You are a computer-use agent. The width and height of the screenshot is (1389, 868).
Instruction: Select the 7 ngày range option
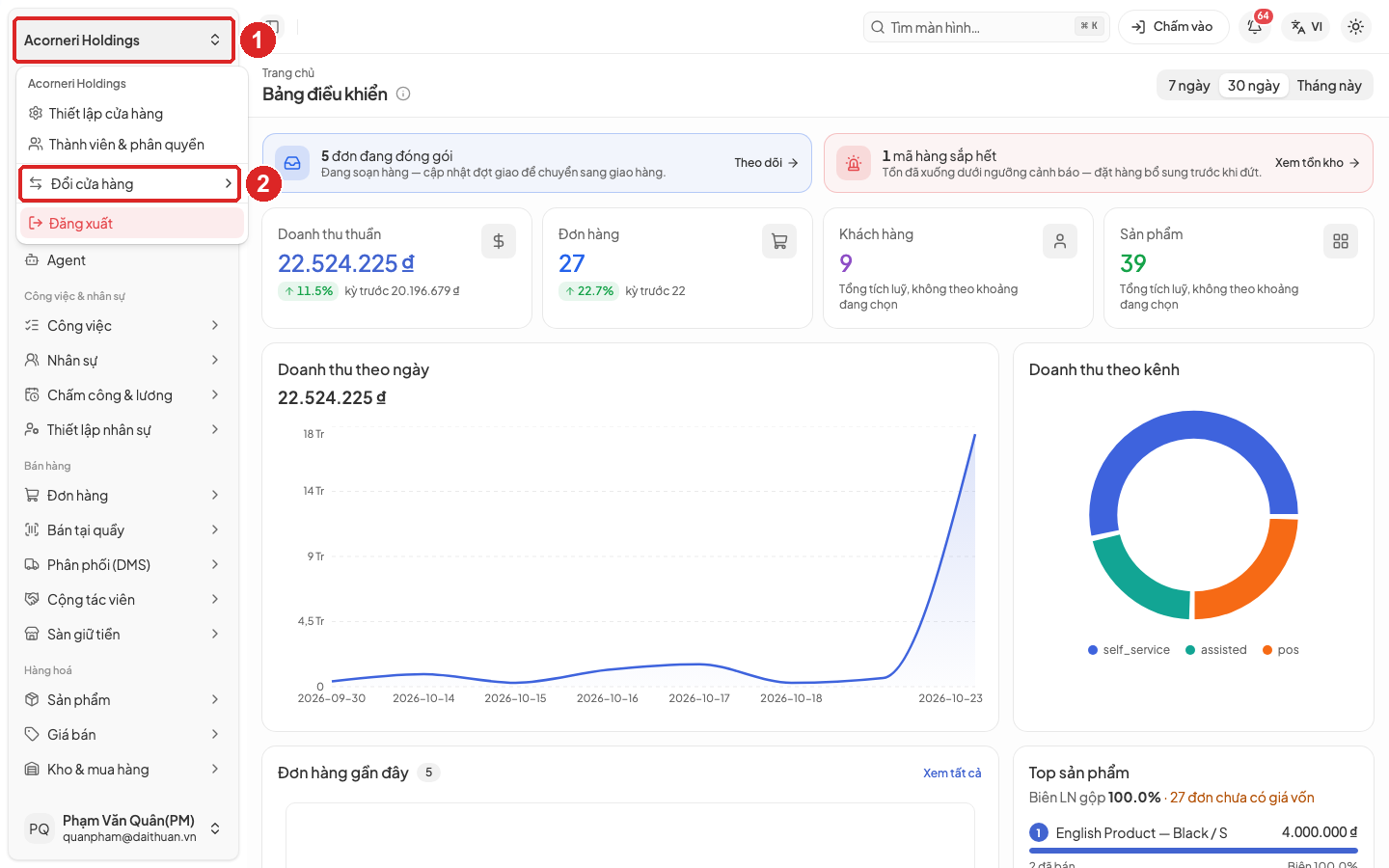click(1188, 86)
